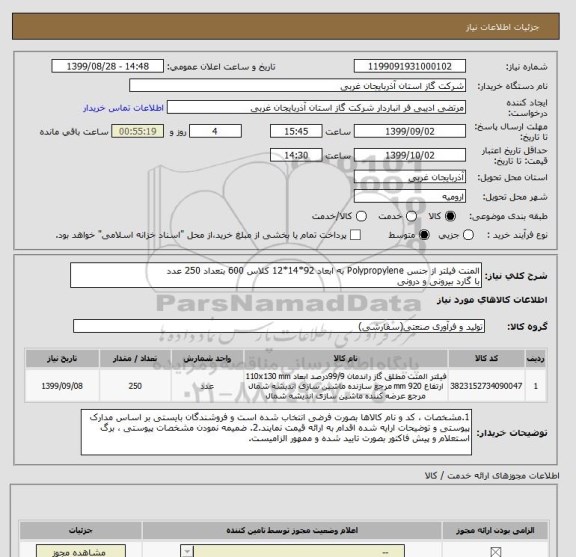Click اطلاعات مجوزهای ارائه خدمت / کالا heading
The width and height of the screenshot is (576, 557).
click(492, 476)
